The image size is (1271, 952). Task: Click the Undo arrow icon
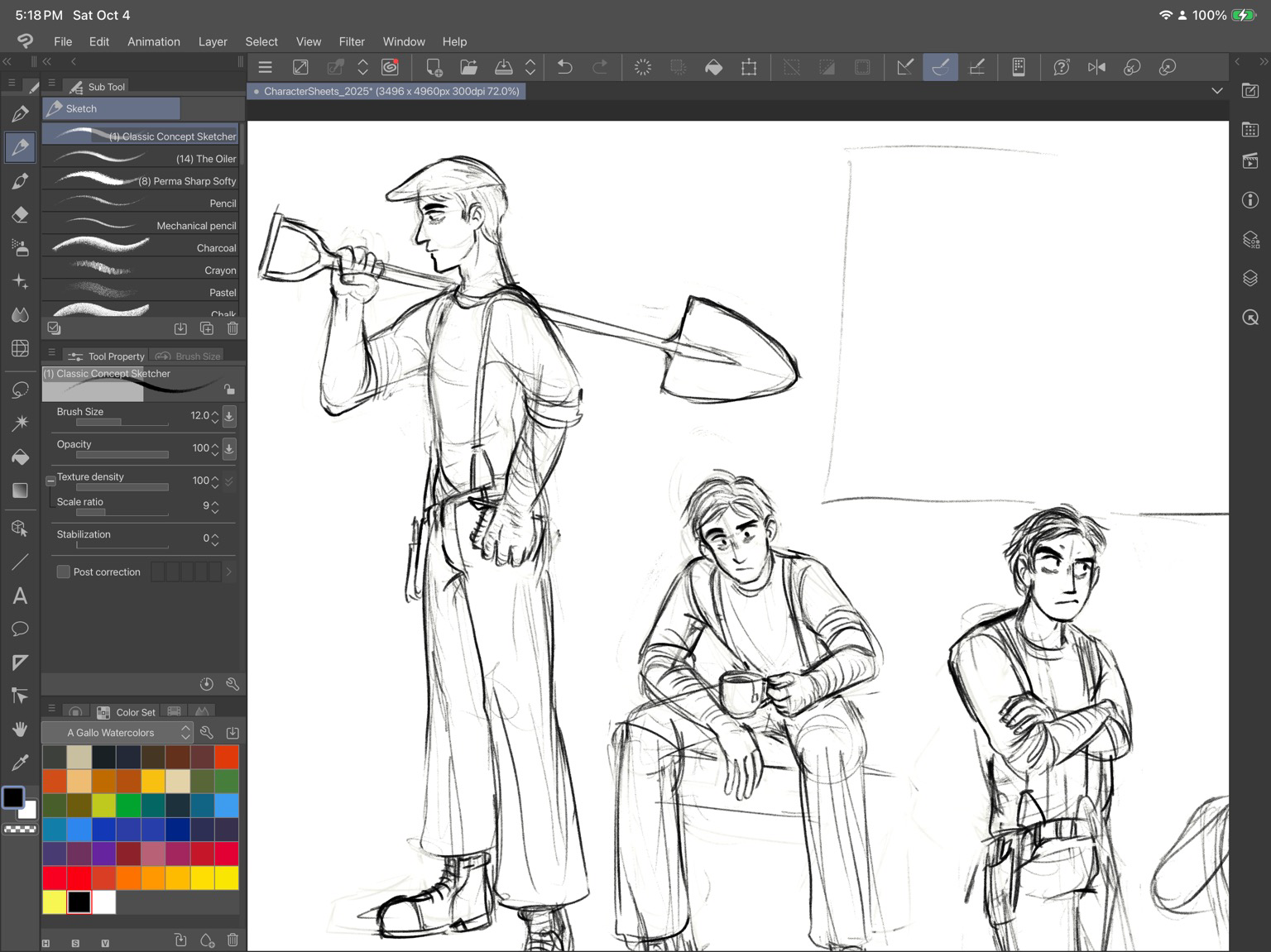(x=565, y=68)
